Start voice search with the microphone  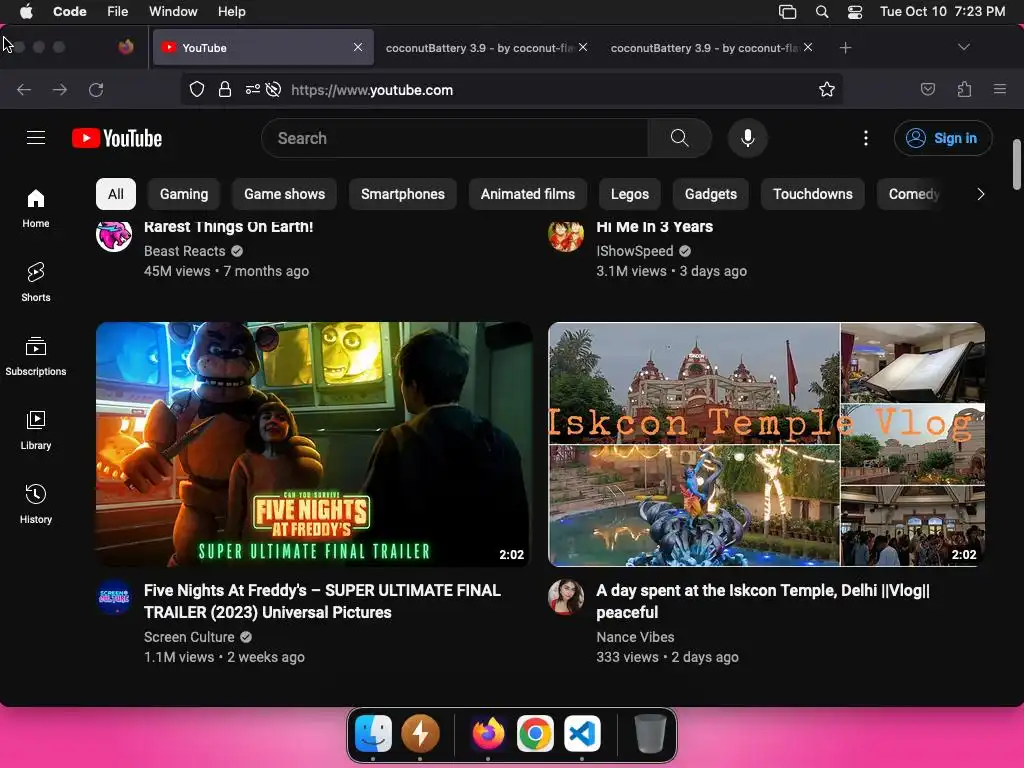click(x=748, y=138)
